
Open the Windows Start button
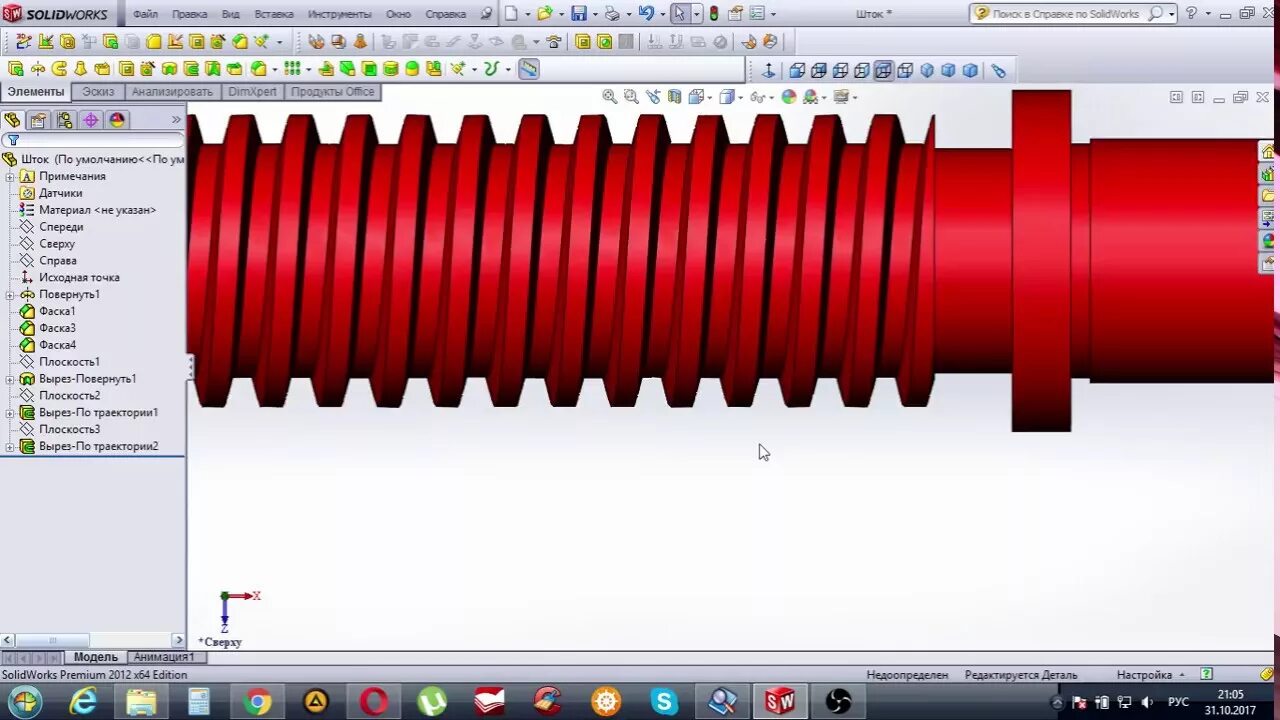point(24,702)
